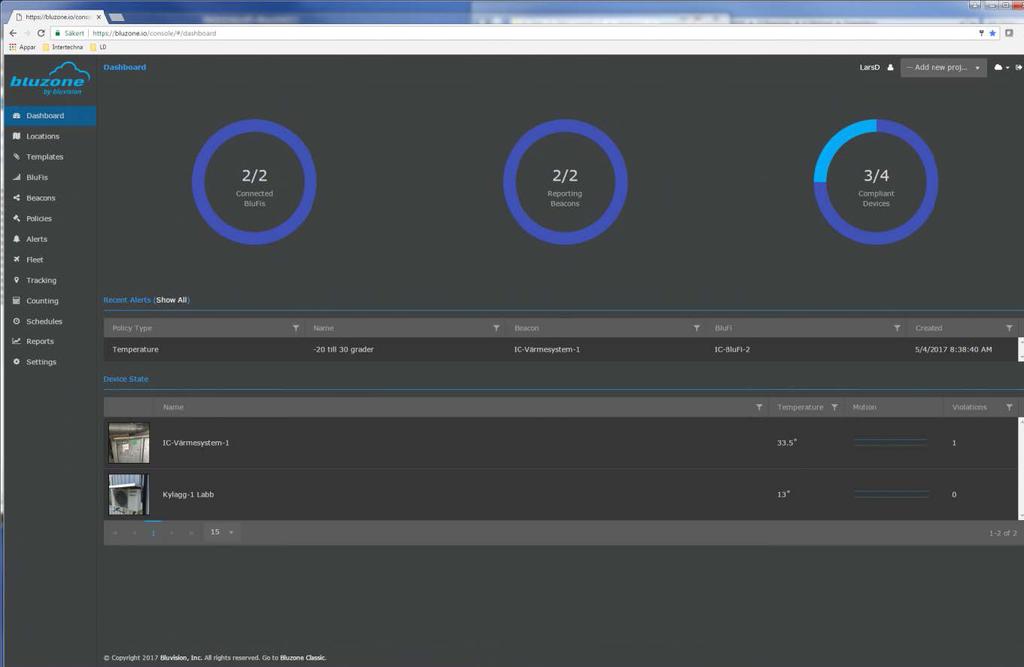Open Dashboard in the sidebar
This screenshot has height=667, width=1024.
point(50,116)
